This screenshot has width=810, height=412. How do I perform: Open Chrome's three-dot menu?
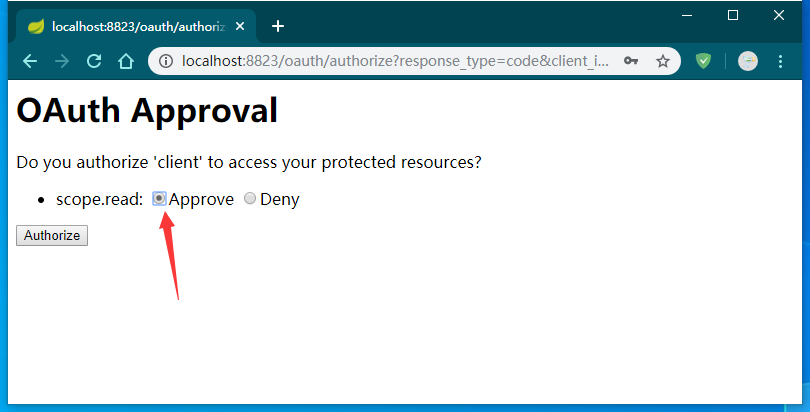click(780, 61)
